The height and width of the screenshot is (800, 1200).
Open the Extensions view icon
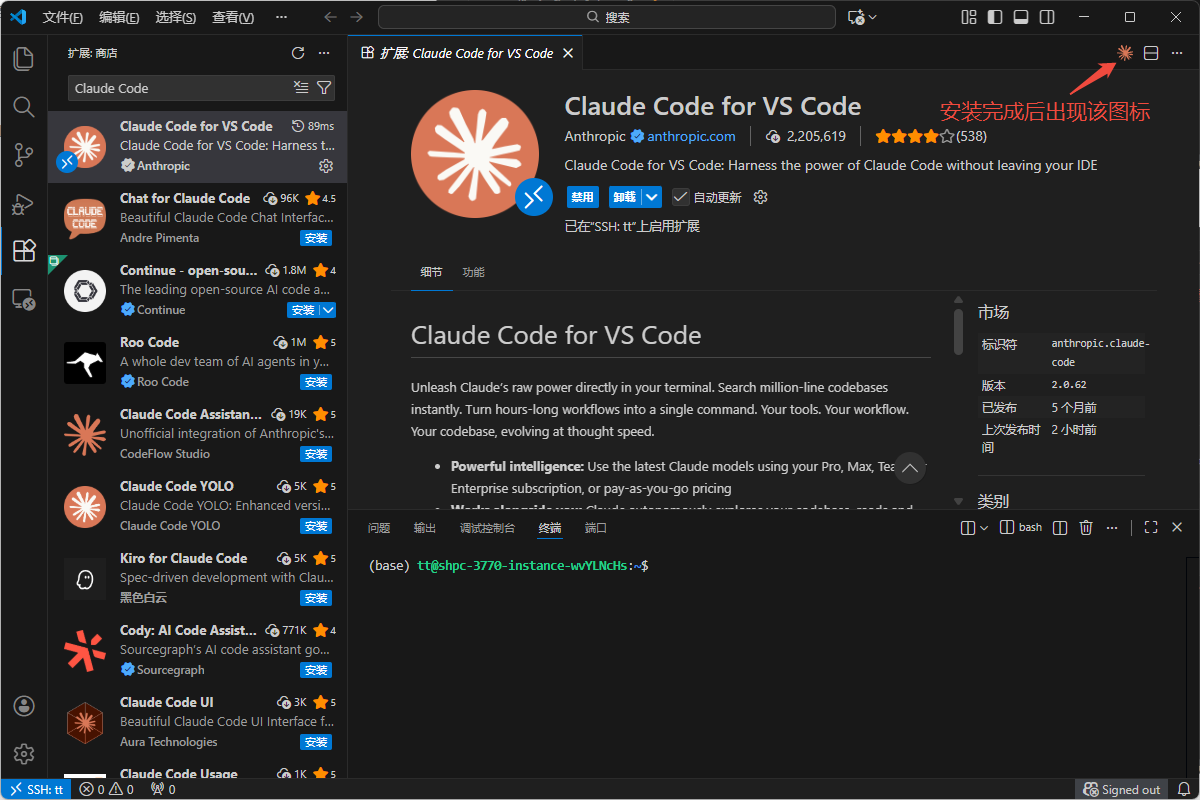23,251
